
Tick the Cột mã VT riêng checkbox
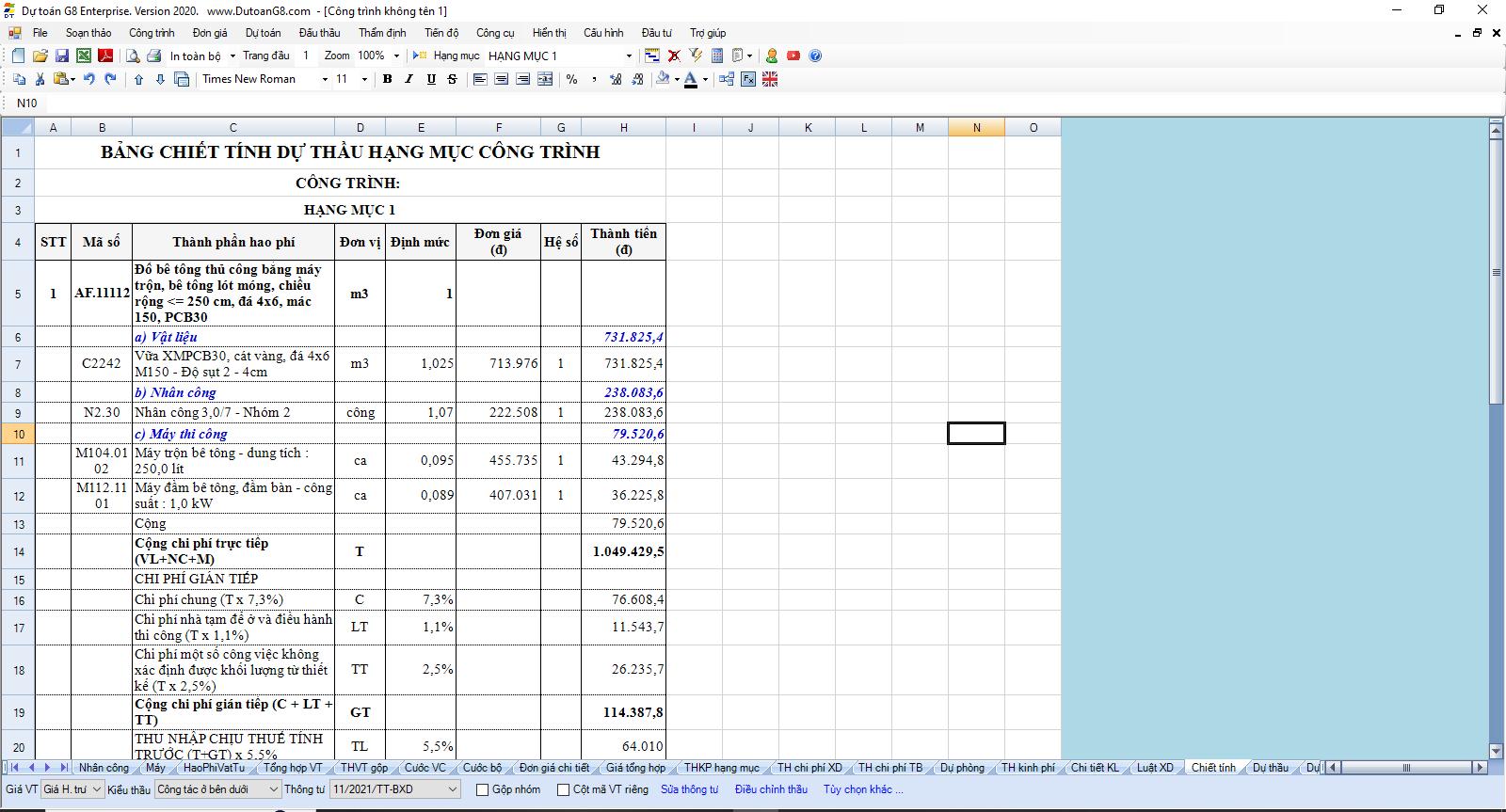tap(564, 789)
